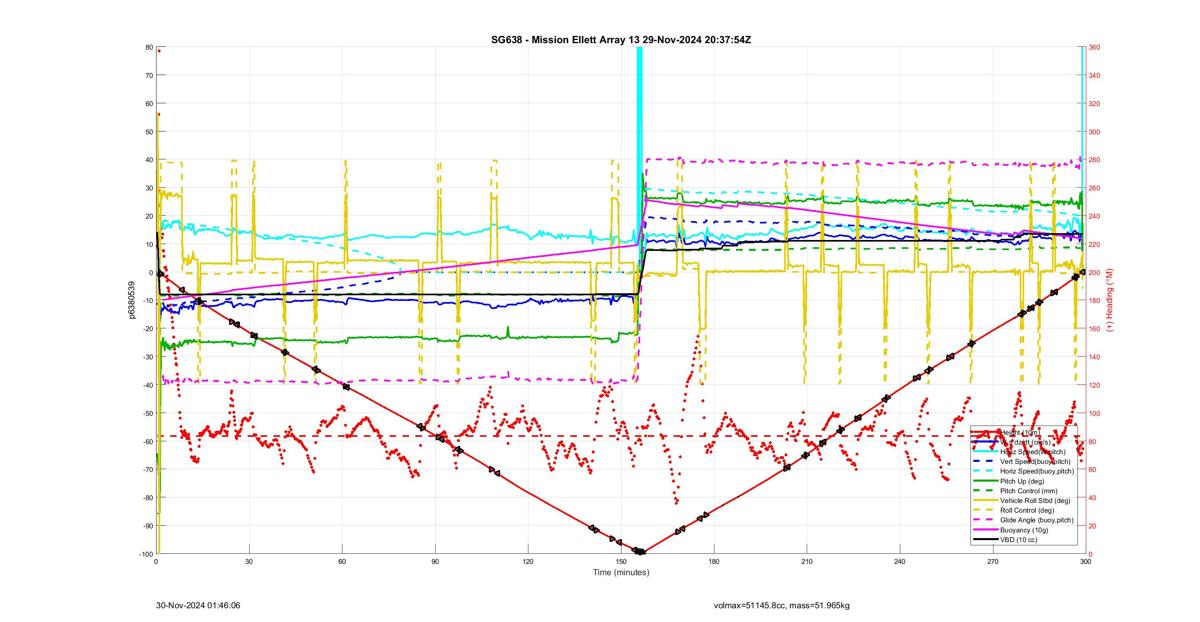Click the x-axis tick label '270'

[993, 562]
